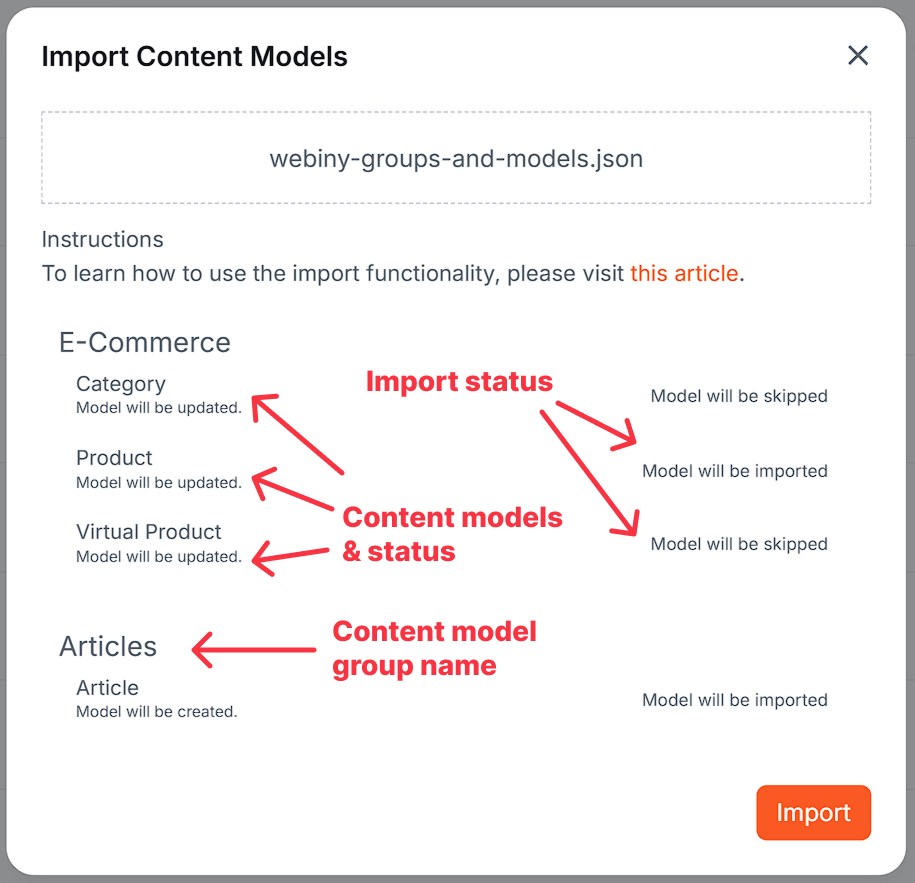Close the Import Content Models dialog

[x=858, y=56]
